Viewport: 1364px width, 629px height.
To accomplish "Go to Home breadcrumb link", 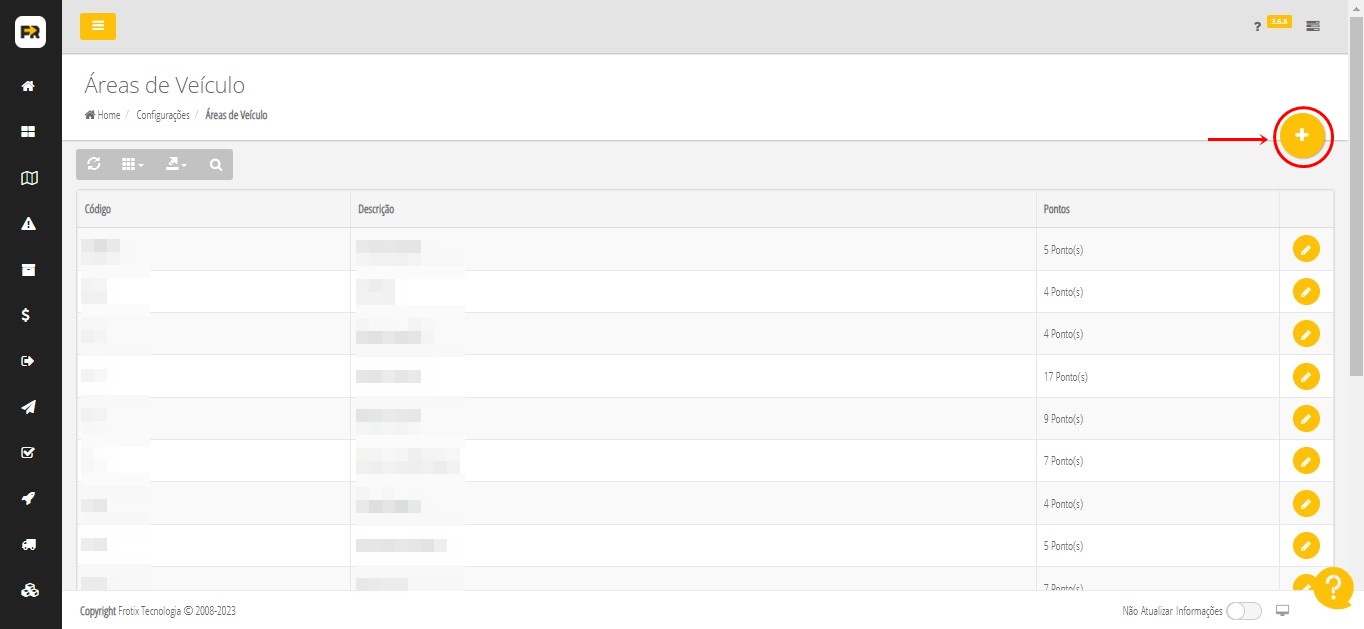I will click(103, 115).
